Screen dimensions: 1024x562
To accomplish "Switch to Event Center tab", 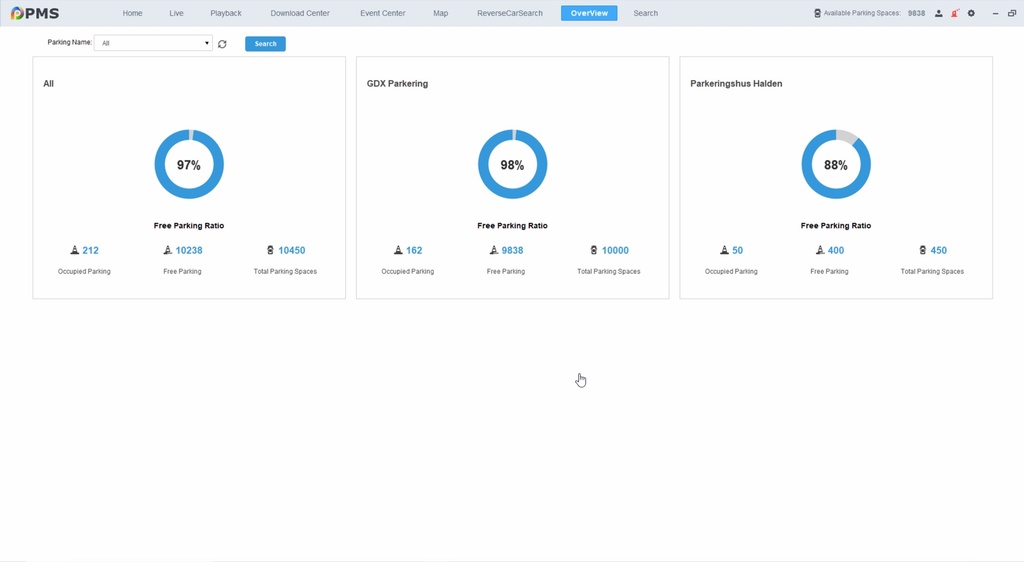I will point(383,13).
